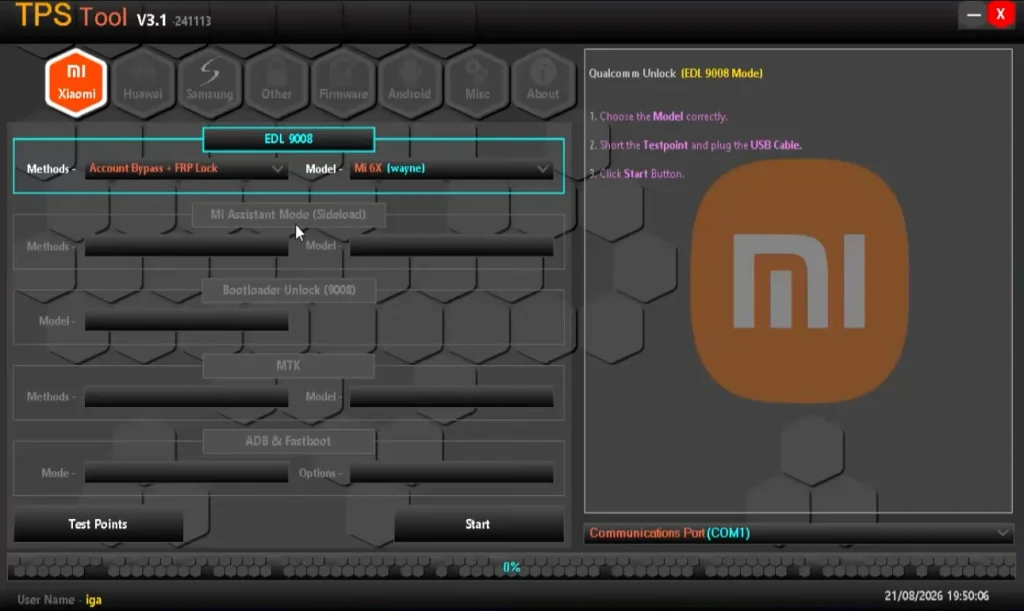Open the Huawei hexagon section
1024x611 pixels.
click(x=143, y=83)
